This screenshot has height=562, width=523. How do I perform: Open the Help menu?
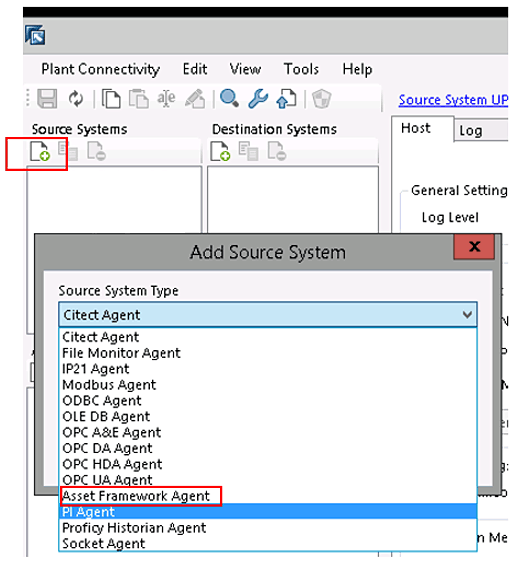(357, 69)
